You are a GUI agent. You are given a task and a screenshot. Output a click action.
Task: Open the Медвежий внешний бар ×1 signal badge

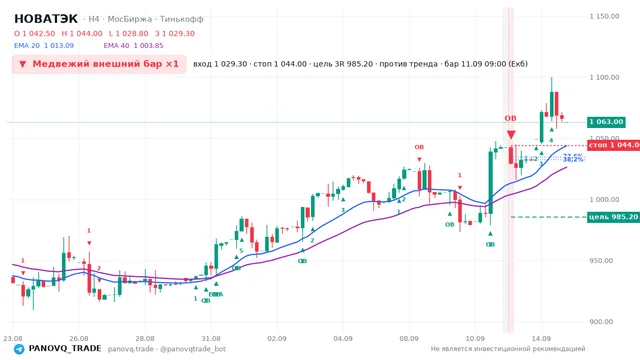(99, 64)
